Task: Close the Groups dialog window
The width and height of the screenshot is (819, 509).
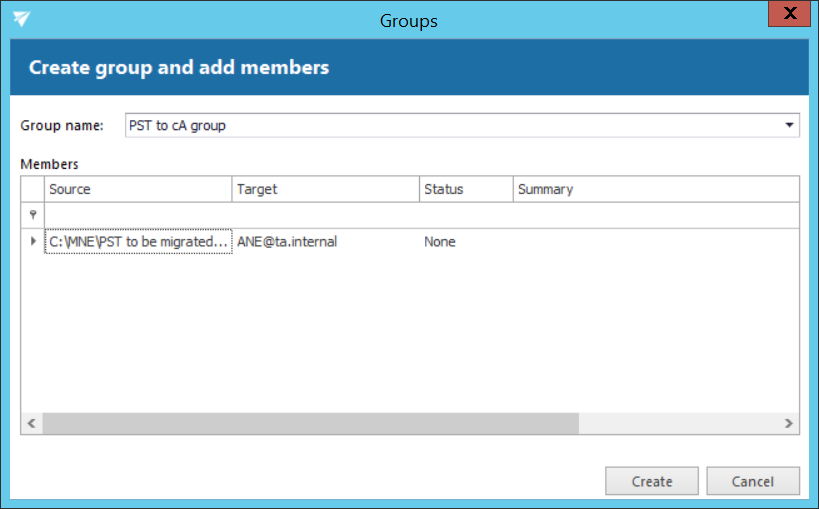Action: pos(790,15)
